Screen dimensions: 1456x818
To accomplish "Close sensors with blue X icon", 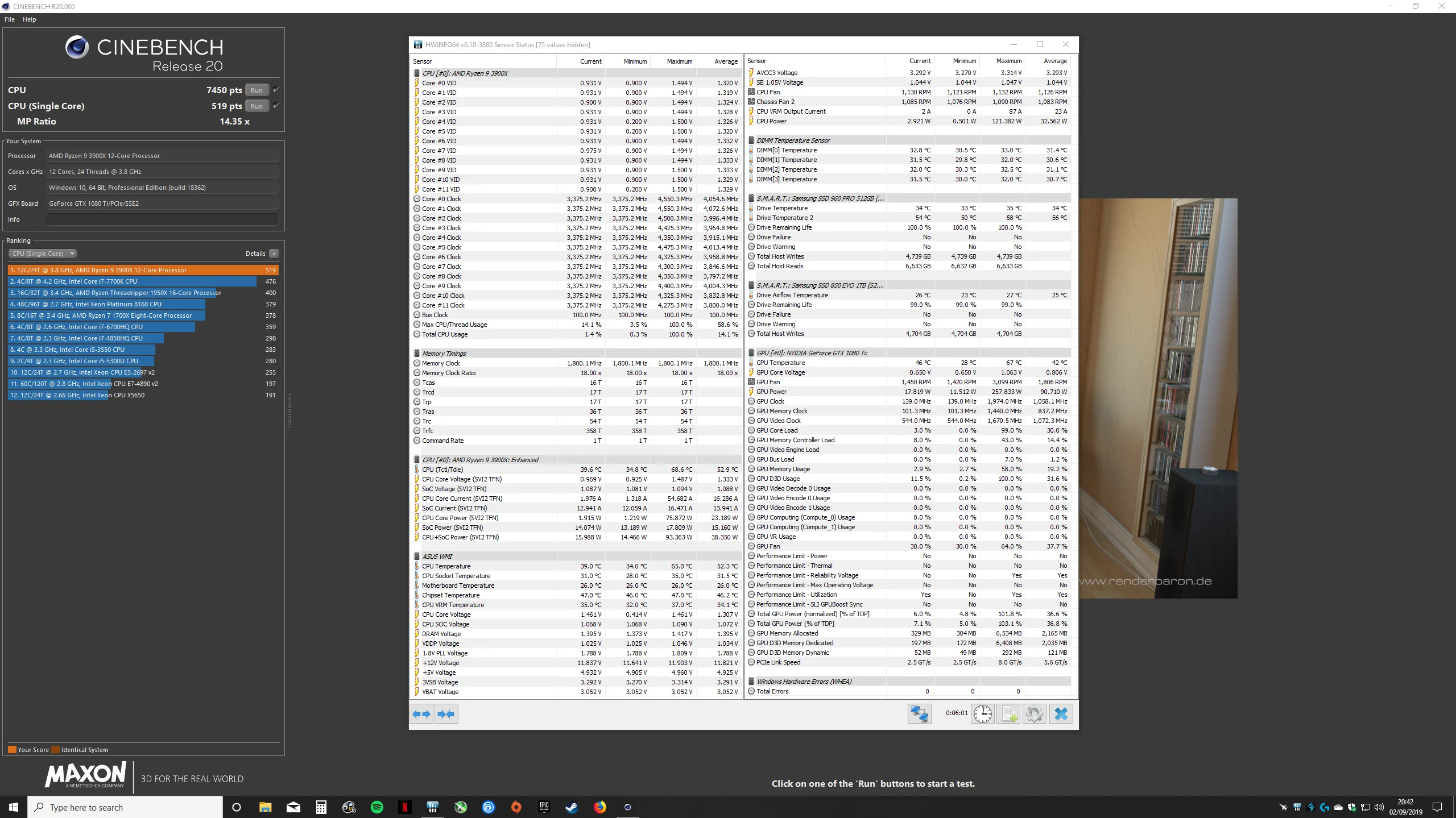I will [x=1061, y=714].
